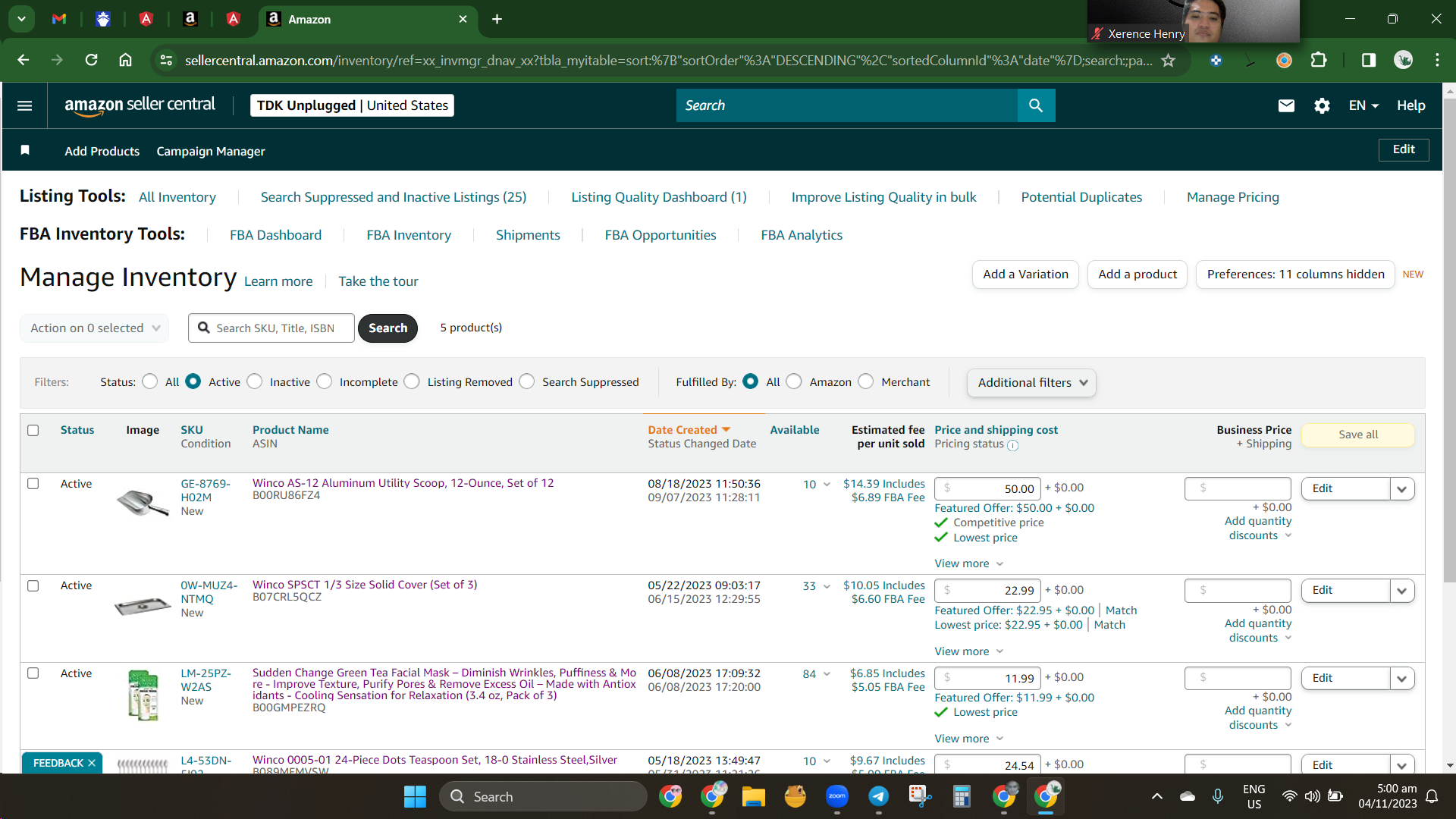The image size is (1456, 819).
Task: Click the amazon seller central logo
Action: tap(140, 105)
